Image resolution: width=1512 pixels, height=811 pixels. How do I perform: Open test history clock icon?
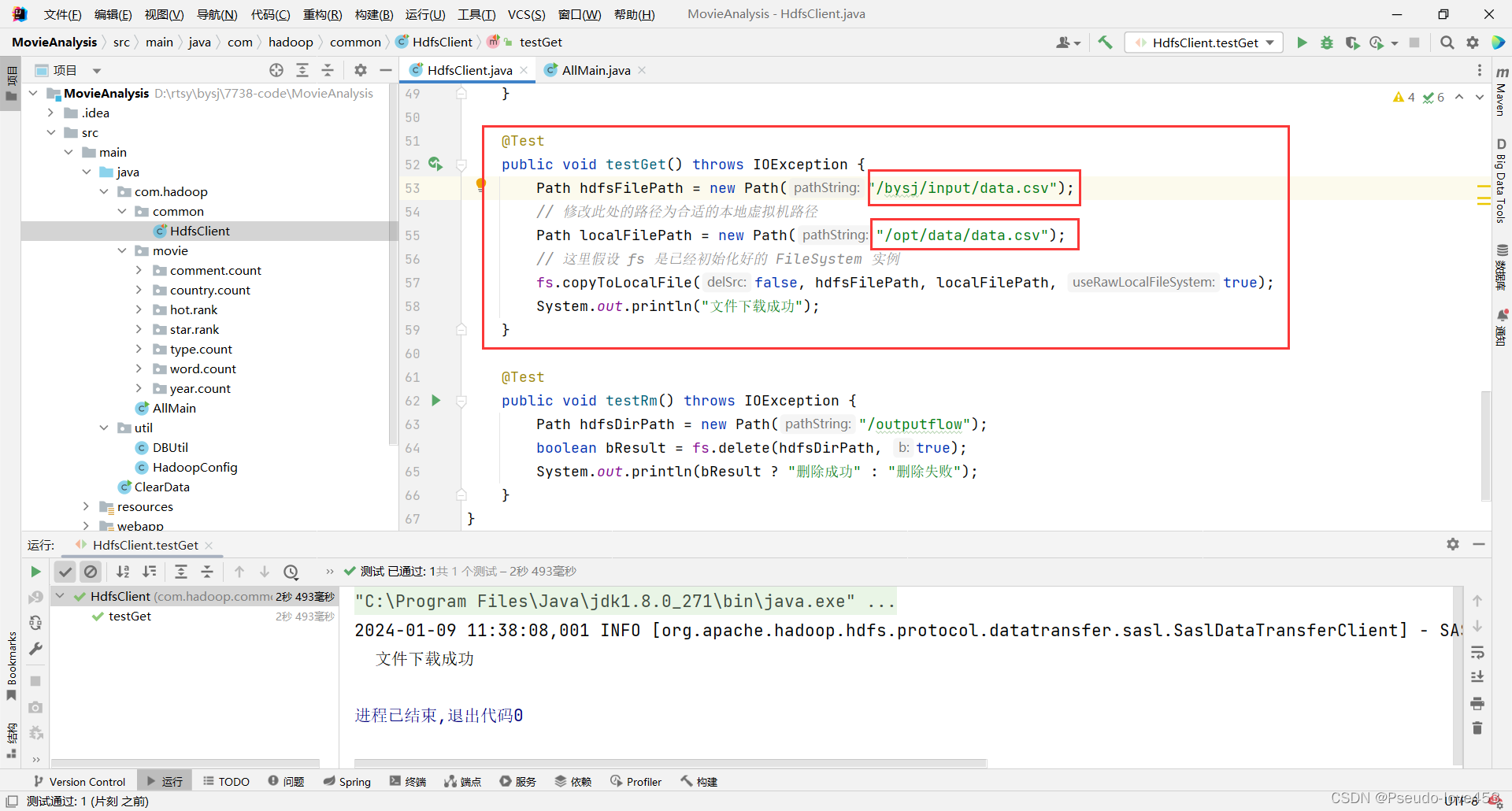(x=291, y=572)
